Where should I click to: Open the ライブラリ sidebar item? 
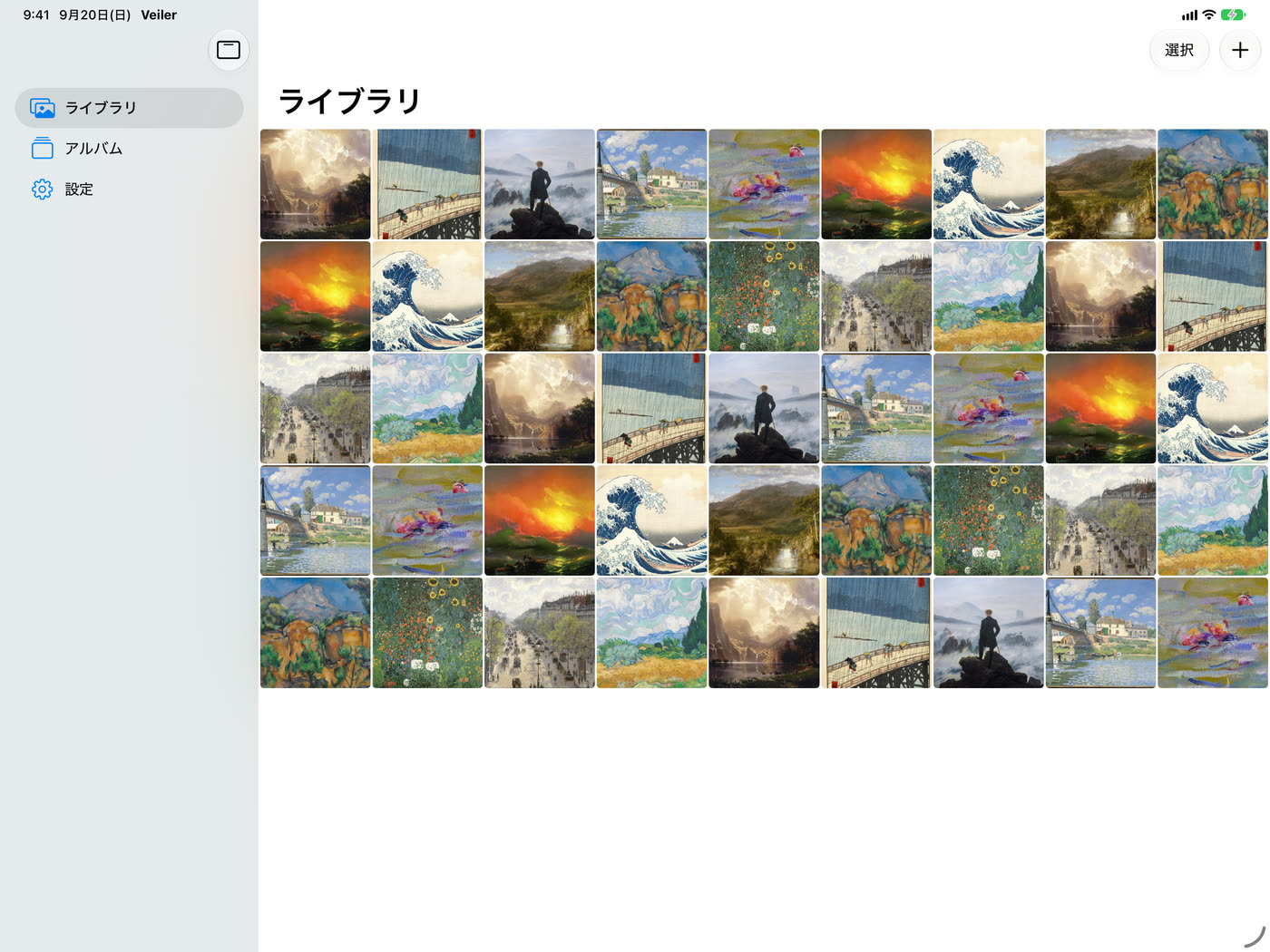click(x=129, y=108)
